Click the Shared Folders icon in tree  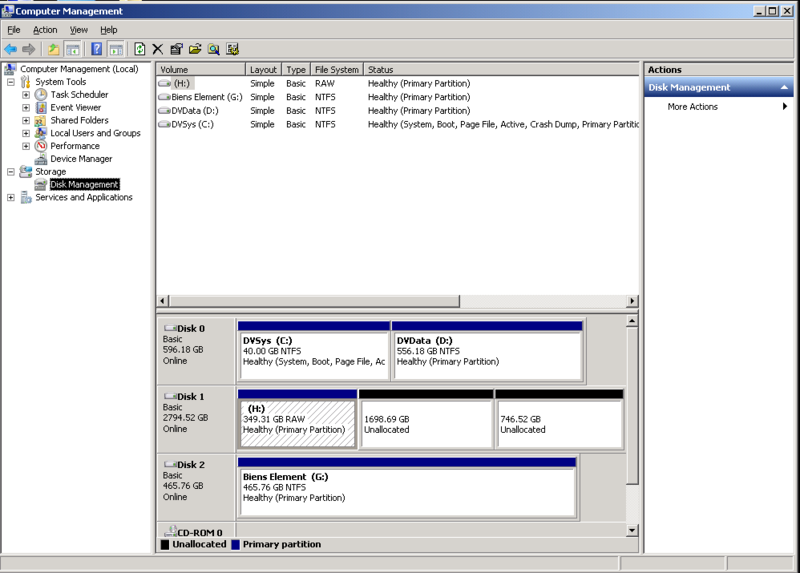(41, 120)
